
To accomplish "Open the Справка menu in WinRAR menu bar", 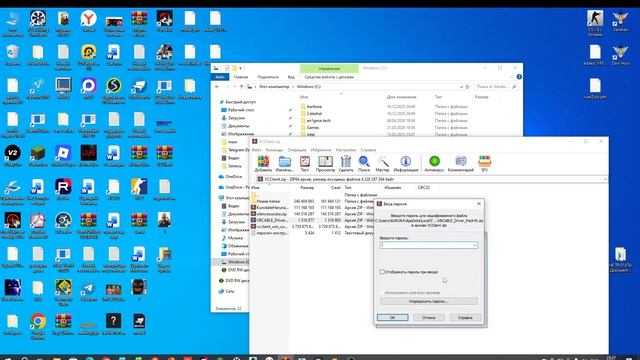I will pos(368,150).
